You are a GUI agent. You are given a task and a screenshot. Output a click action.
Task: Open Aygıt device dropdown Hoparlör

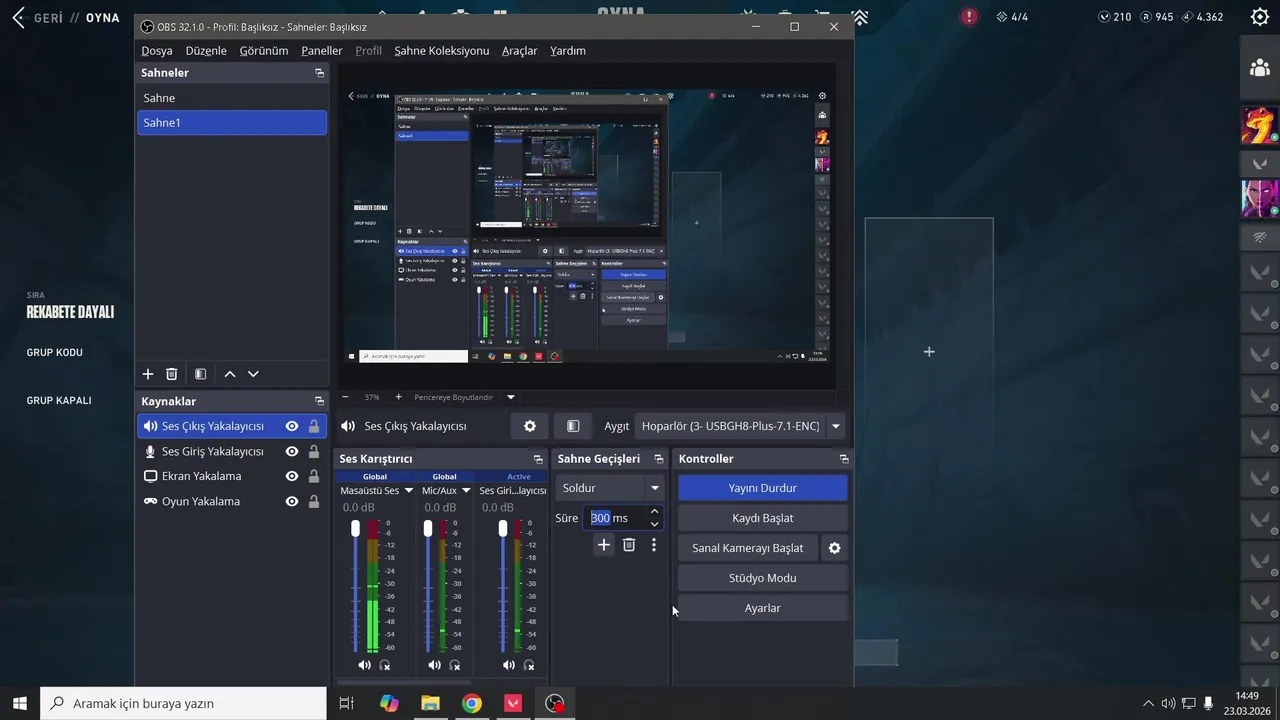click(741, 426)
